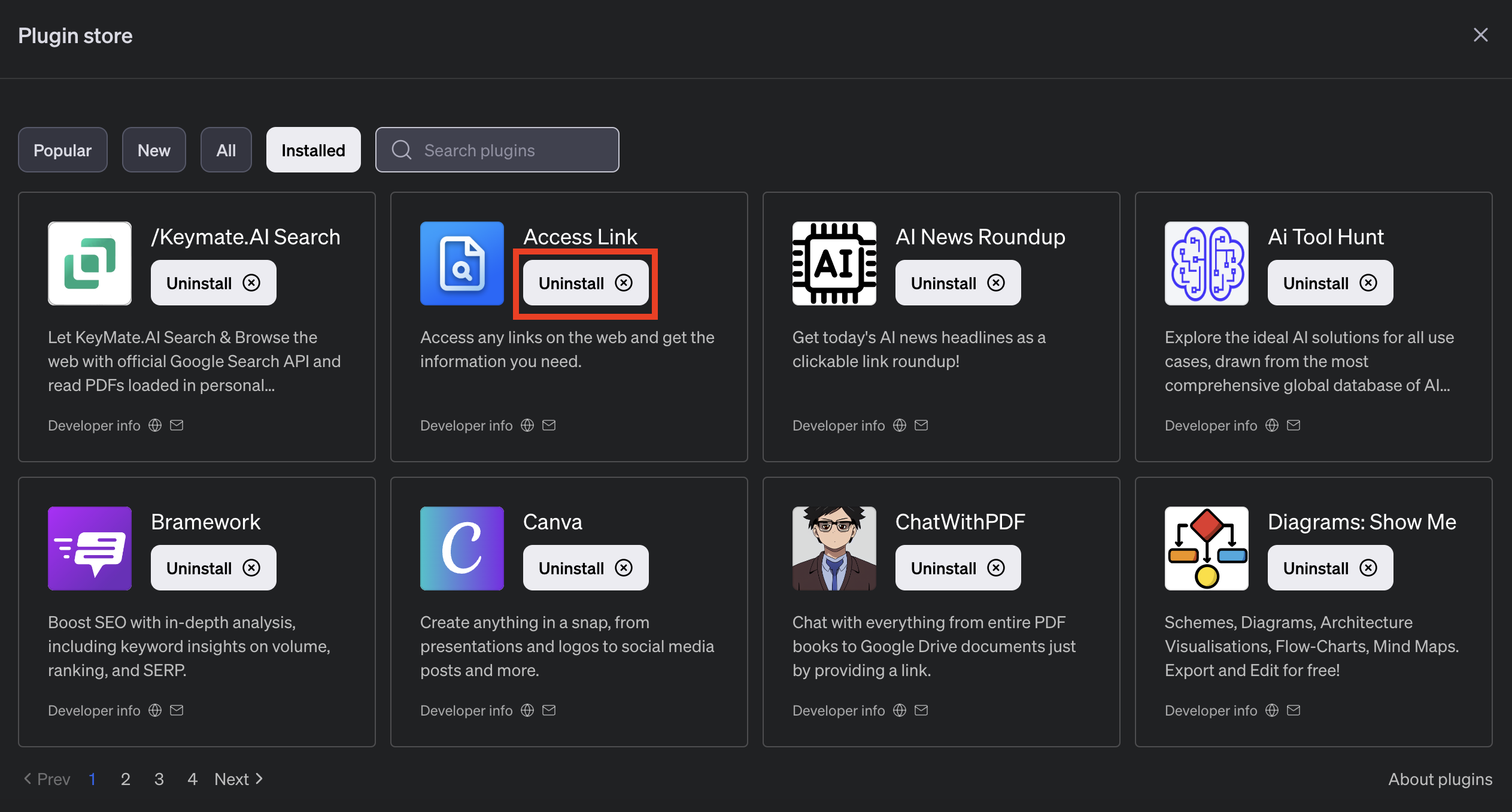Click the ChatWithPDF avatar icon
Image resolution: width=1512 pixels, height=812 pixels.
[834, 548]
